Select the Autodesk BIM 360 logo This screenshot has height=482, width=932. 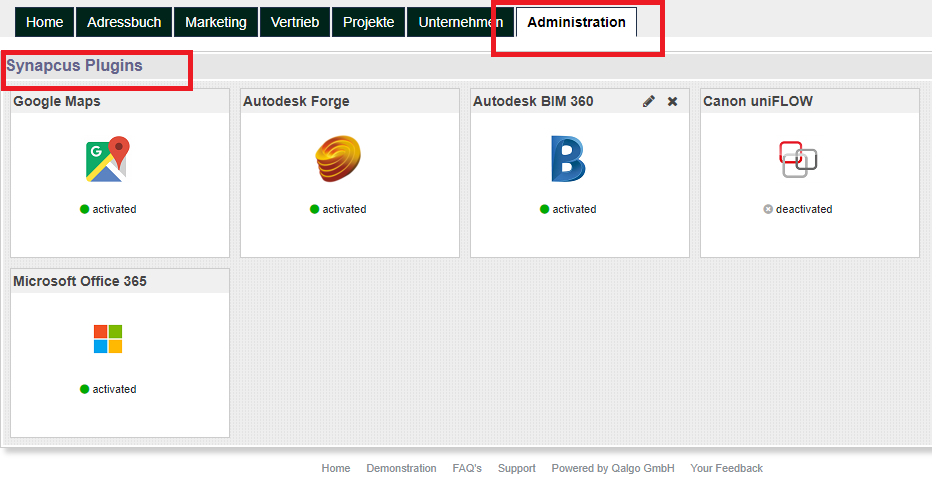568,160
